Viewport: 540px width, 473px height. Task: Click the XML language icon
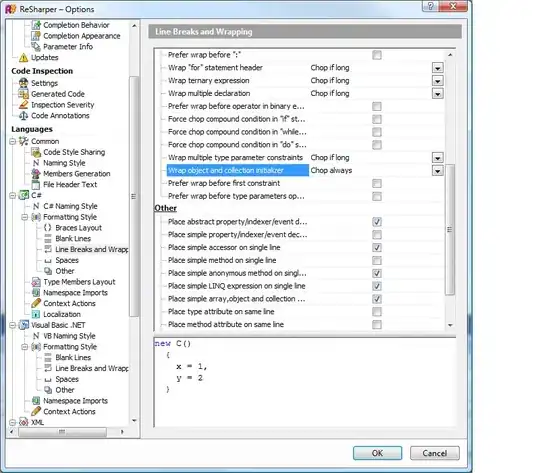(x=23, y=422)
